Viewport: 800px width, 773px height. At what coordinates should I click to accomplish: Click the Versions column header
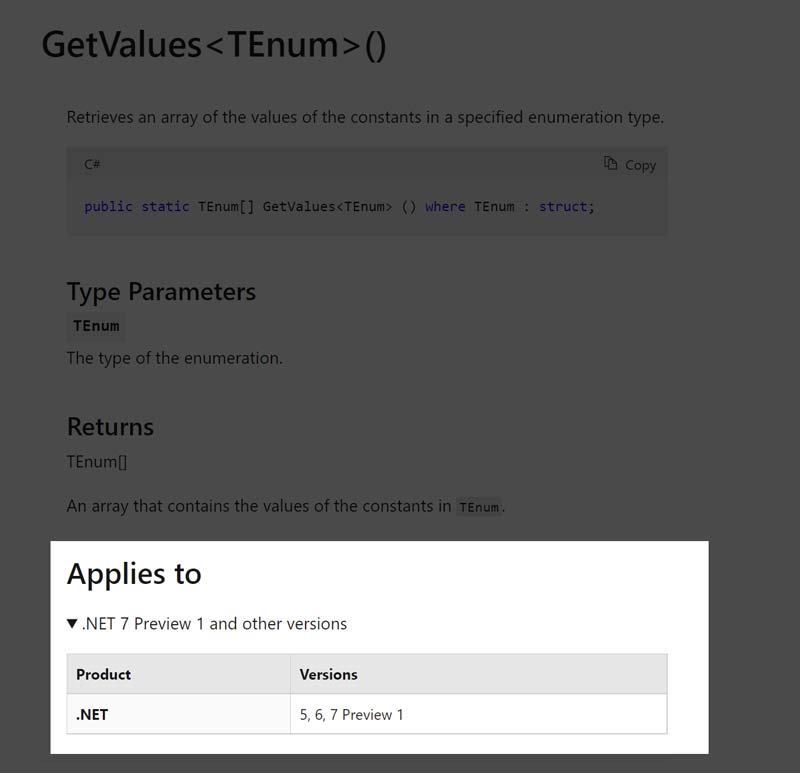pos(328,675)
